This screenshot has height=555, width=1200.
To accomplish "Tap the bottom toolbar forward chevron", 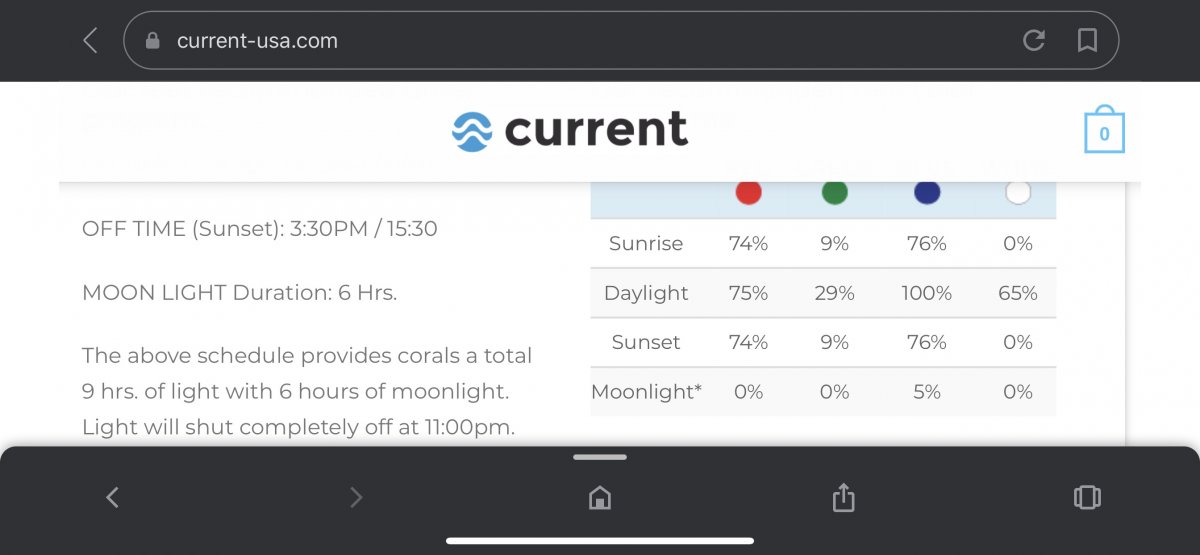I will [x=356, y=497].
